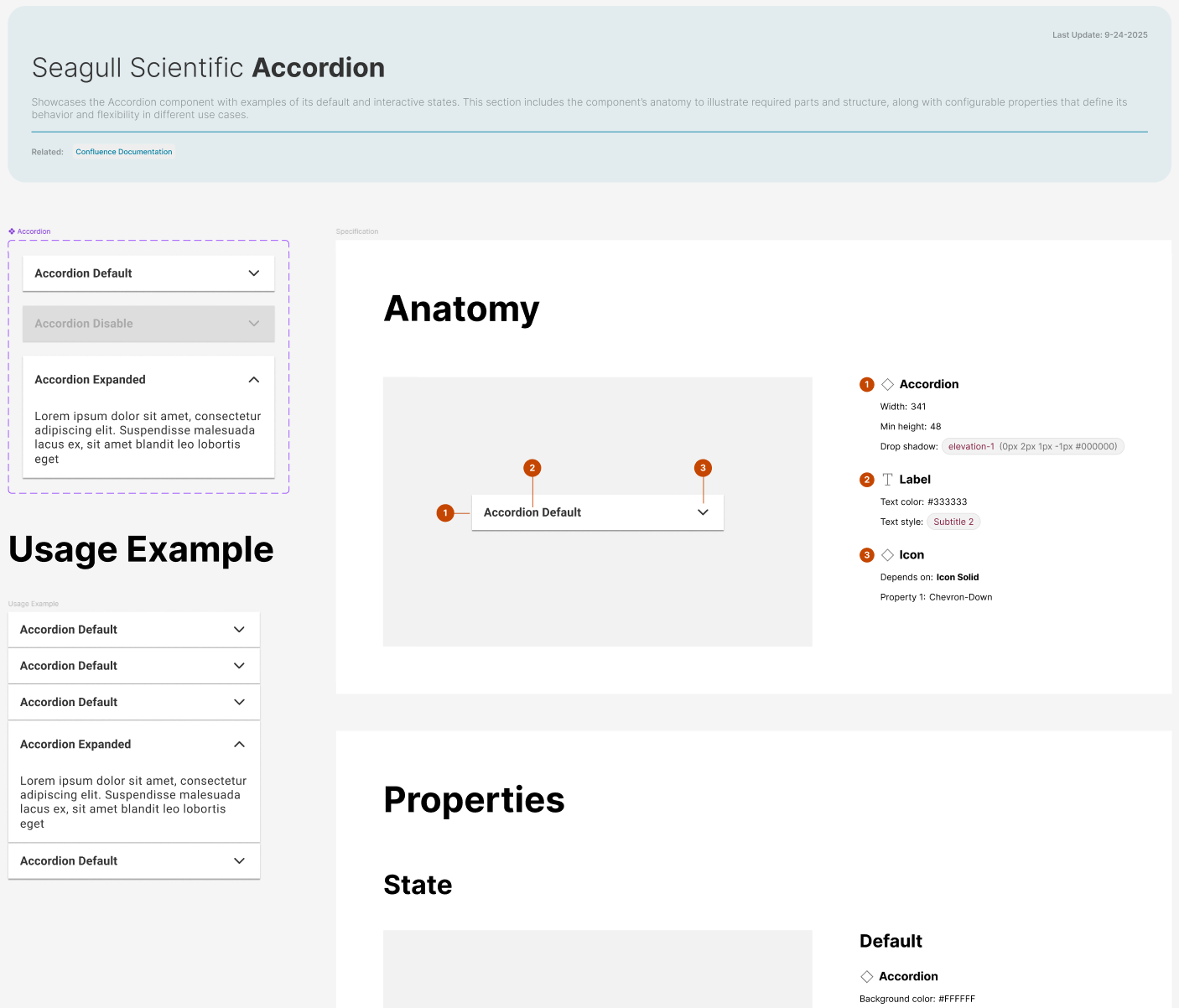Click the Anatomy heading
The image size is (1179, 1008).
[462, 309]
